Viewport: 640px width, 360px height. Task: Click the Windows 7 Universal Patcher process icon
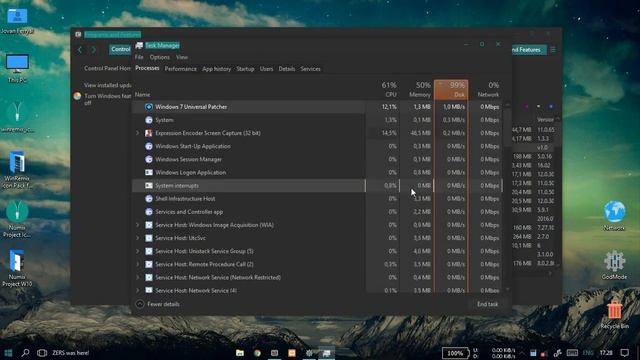pos(149,107)
